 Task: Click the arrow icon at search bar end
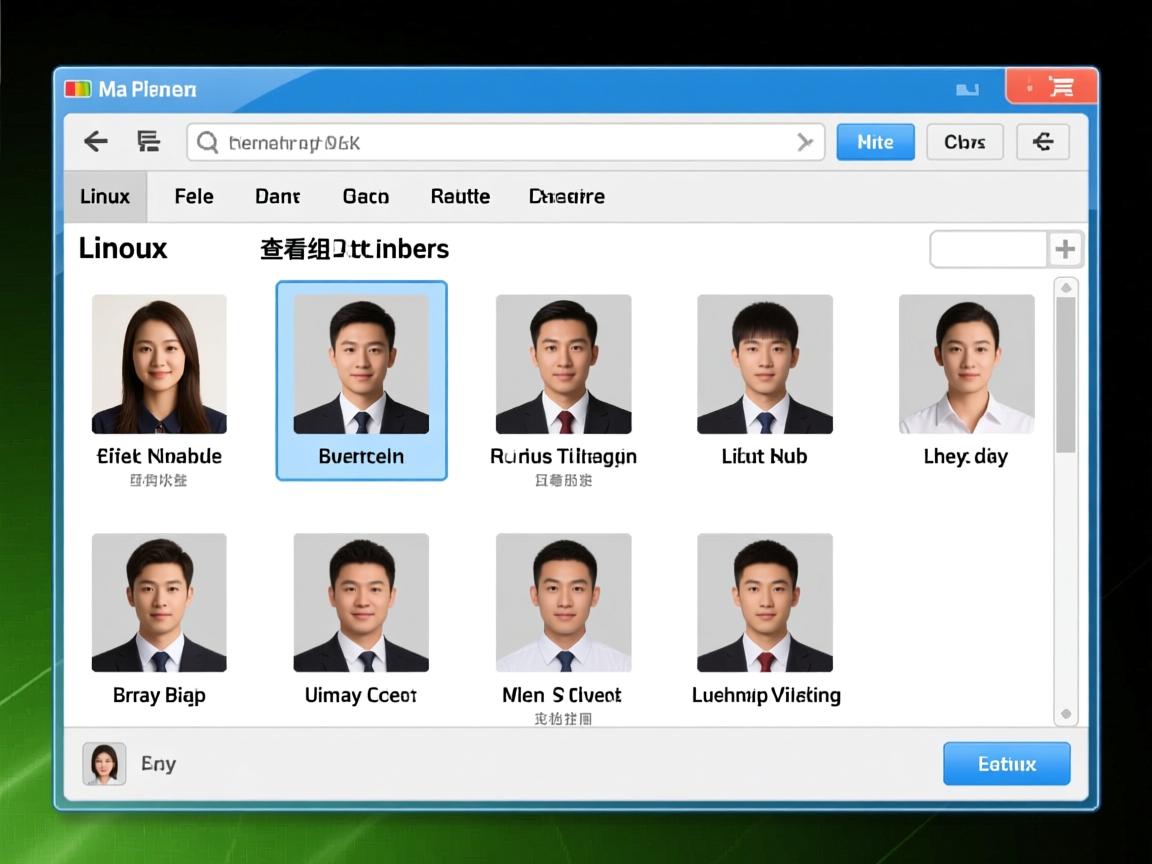coord(804,143)
